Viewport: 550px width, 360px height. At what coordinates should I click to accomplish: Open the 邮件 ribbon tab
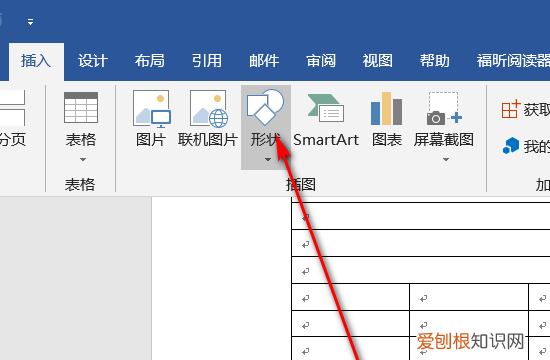point(264,61)
